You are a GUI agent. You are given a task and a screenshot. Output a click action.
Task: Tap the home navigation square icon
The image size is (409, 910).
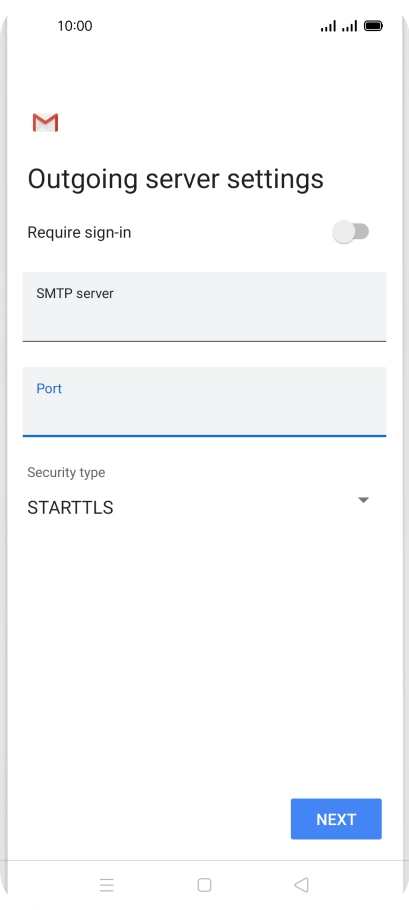pos(204,884)
